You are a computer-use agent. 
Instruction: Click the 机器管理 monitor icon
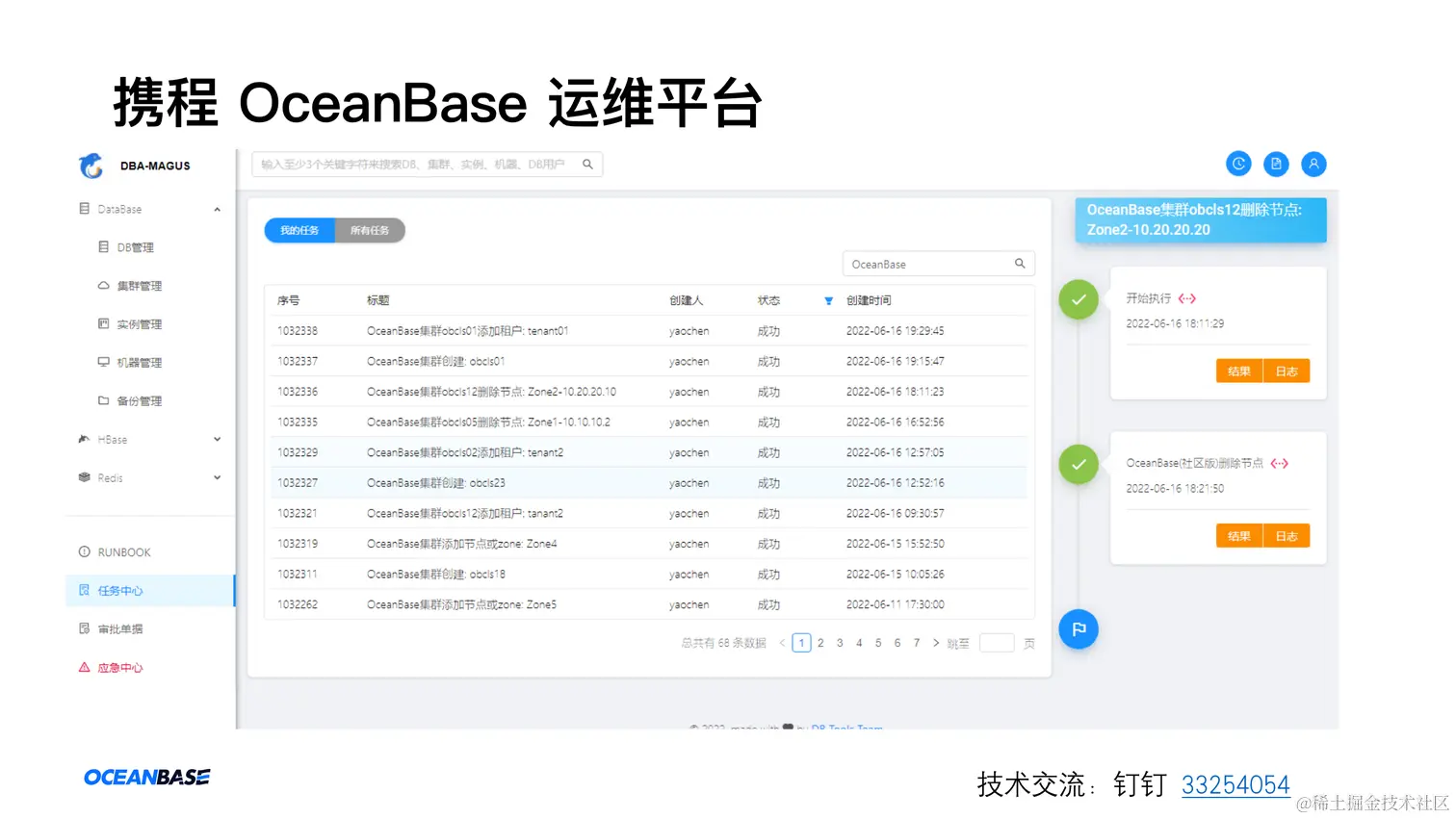104,363
